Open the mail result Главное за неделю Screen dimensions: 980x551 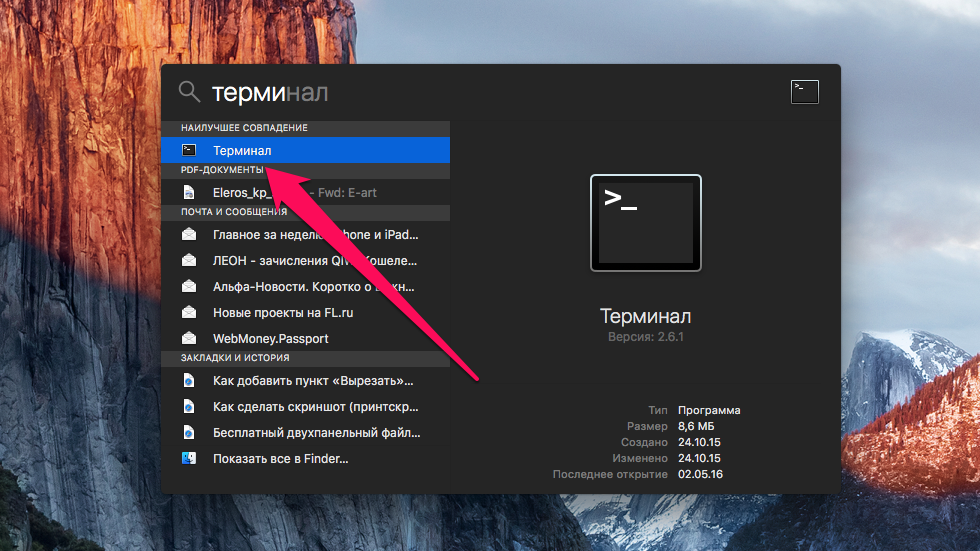tap(306, 234)
